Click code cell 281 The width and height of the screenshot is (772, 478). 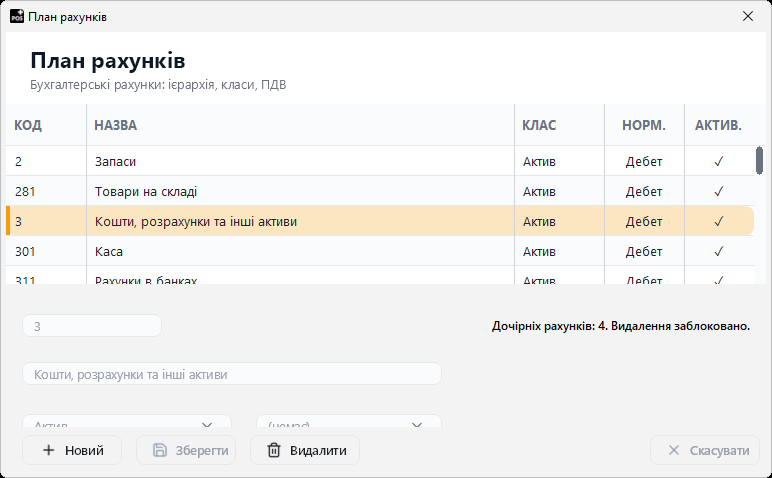coord(46,191)
